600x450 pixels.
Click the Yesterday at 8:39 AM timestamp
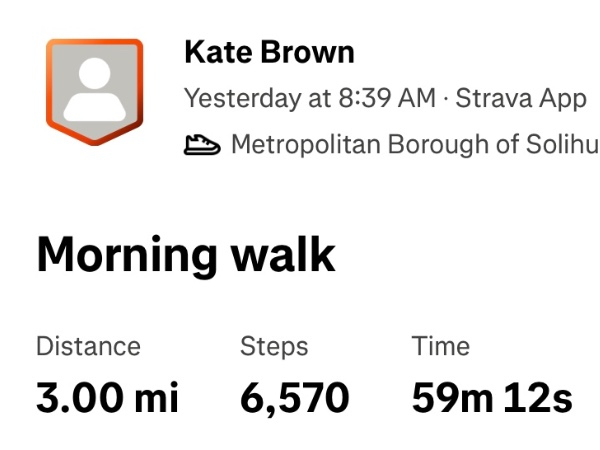point(310,98)
